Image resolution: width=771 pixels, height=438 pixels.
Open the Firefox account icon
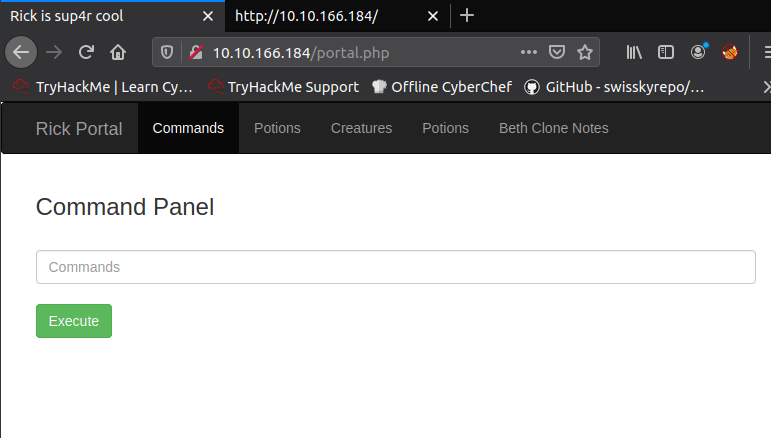pyautogui.click(x=698, y=52)
